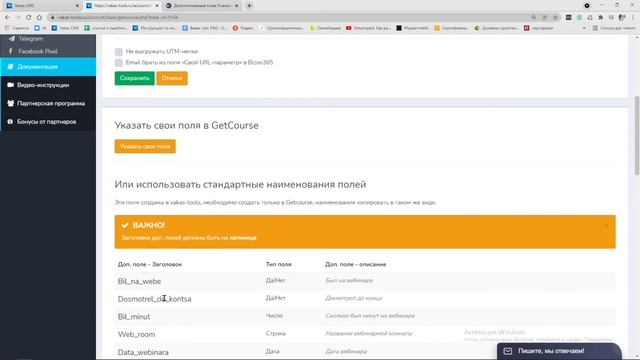Click the orange Отмена button
This screenshot has width=640, height=360.
tap(172, 78)
